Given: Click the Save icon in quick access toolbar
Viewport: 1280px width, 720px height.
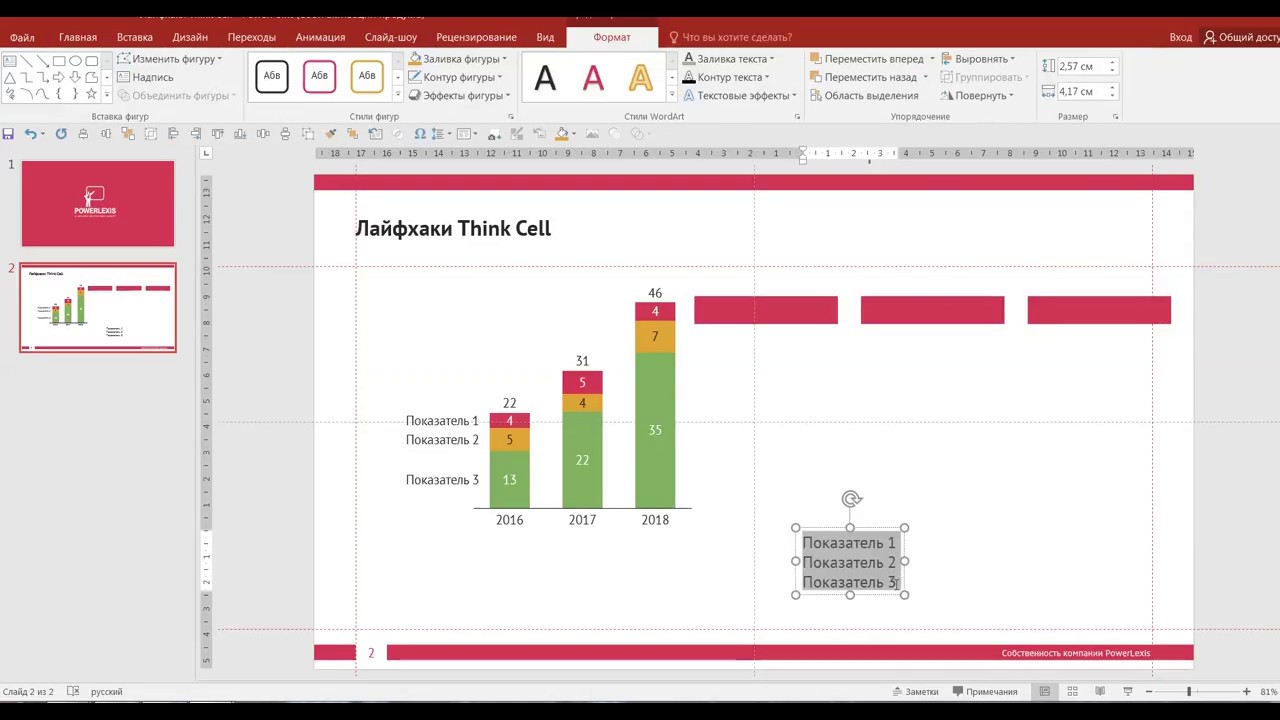Looking at the screenshot, I should coord(8,134).
